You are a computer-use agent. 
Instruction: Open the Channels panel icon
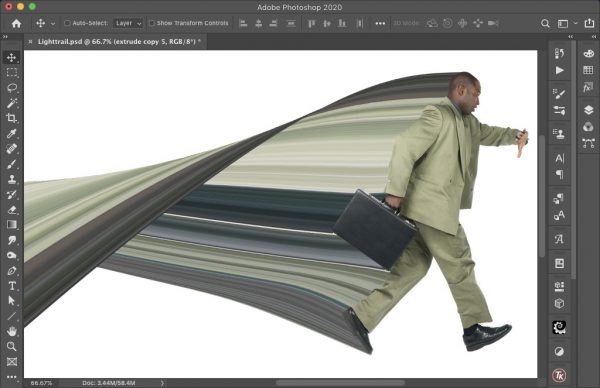click(589, 127)
